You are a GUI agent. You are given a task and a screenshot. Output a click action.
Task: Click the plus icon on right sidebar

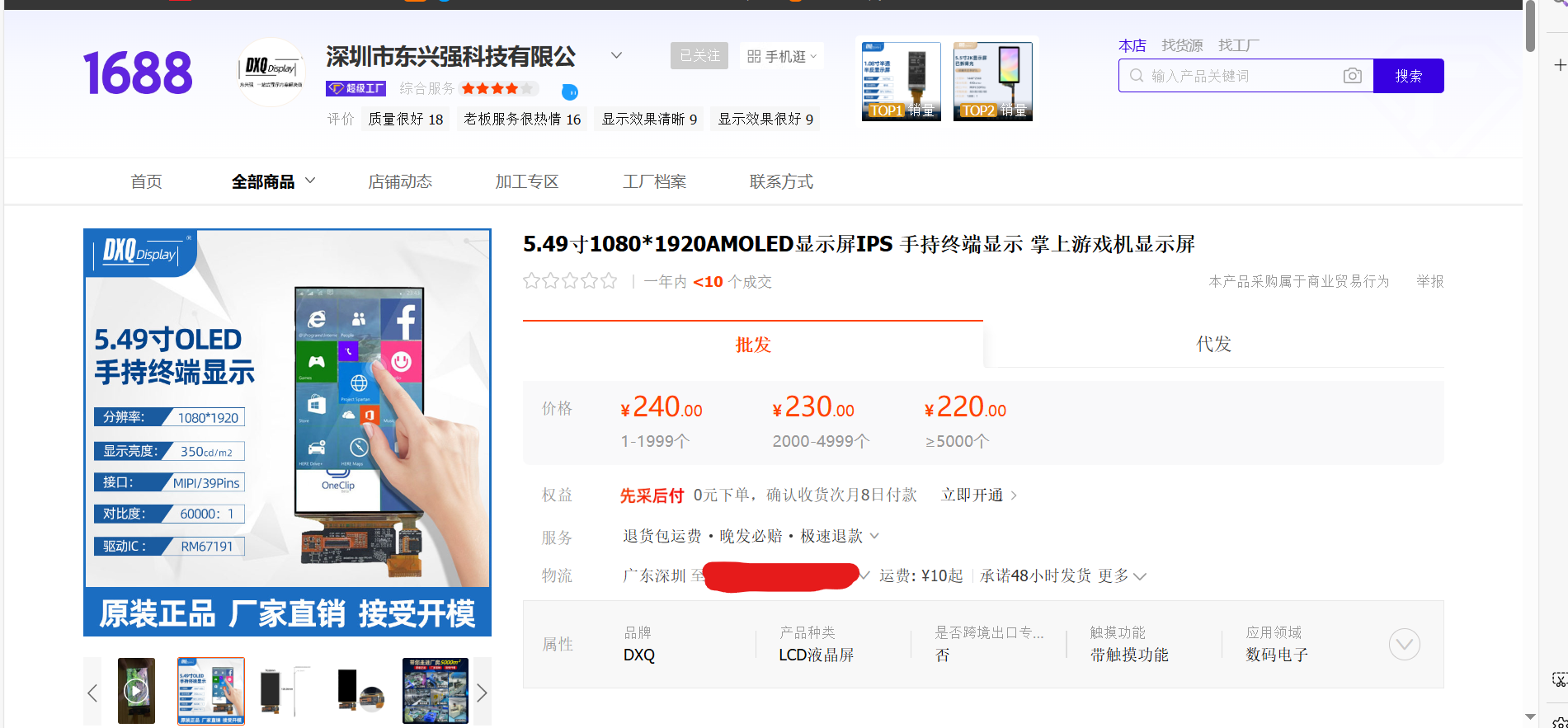click(1559, 65)
